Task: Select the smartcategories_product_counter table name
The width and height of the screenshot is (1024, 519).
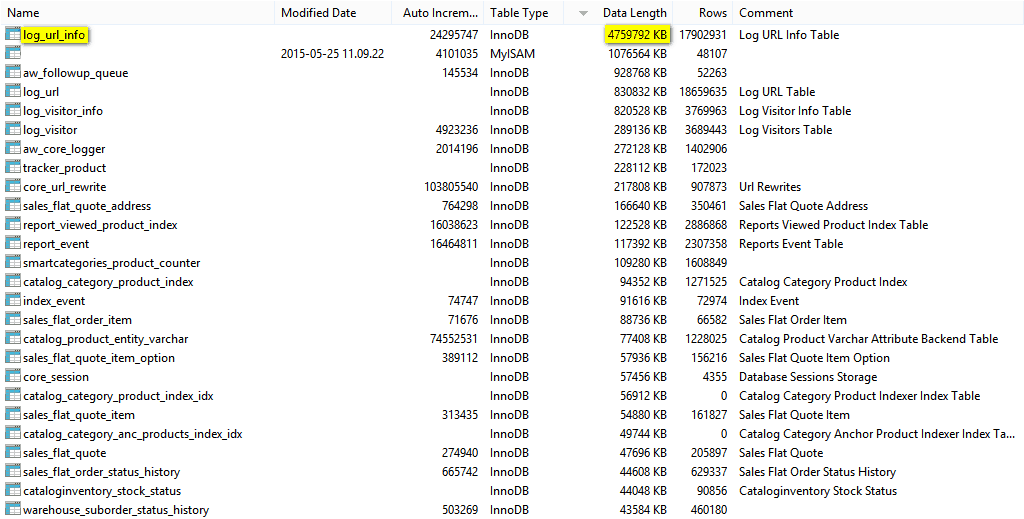Action: coord(112,263)
